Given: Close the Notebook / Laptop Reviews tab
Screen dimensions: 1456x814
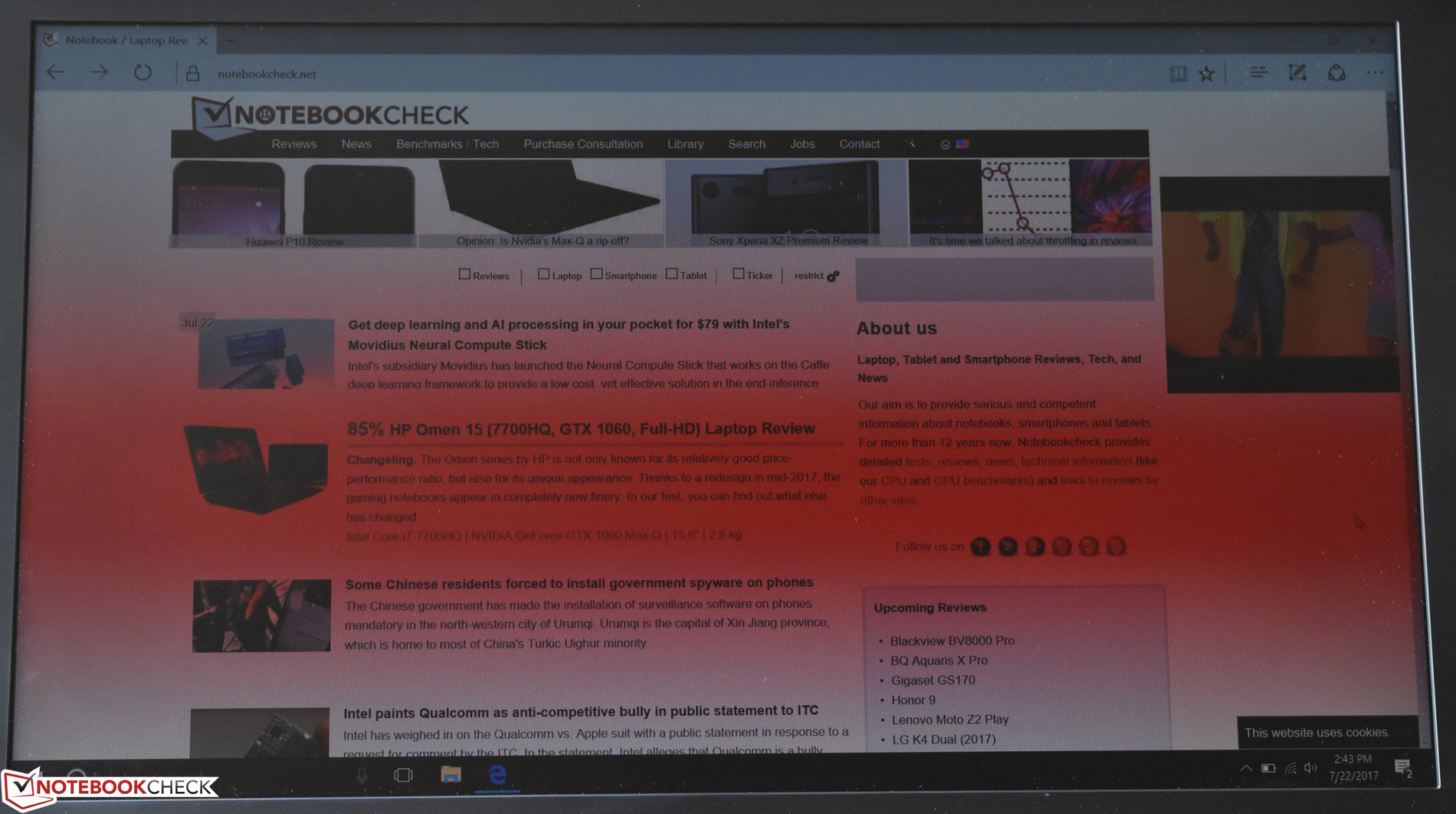Looking at the screenshot, I should click(202, 40).
